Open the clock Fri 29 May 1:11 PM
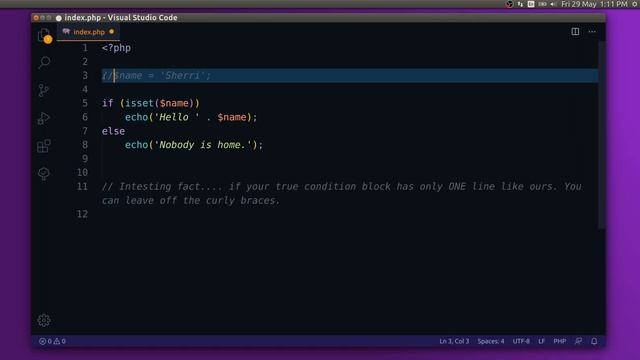The width and height of the screenshot is (640, 360). (594, 4)
